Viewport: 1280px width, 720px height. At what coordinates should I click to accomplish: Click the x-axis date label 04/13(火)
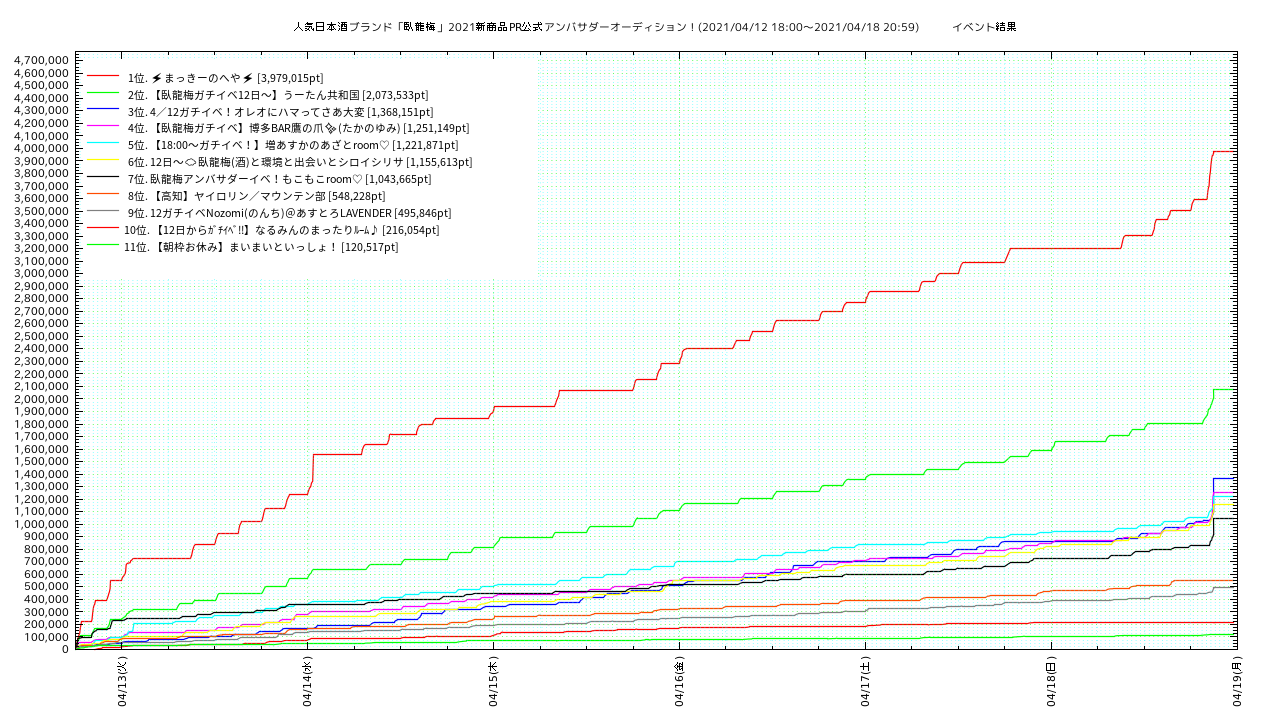click(x=122, y=682)
